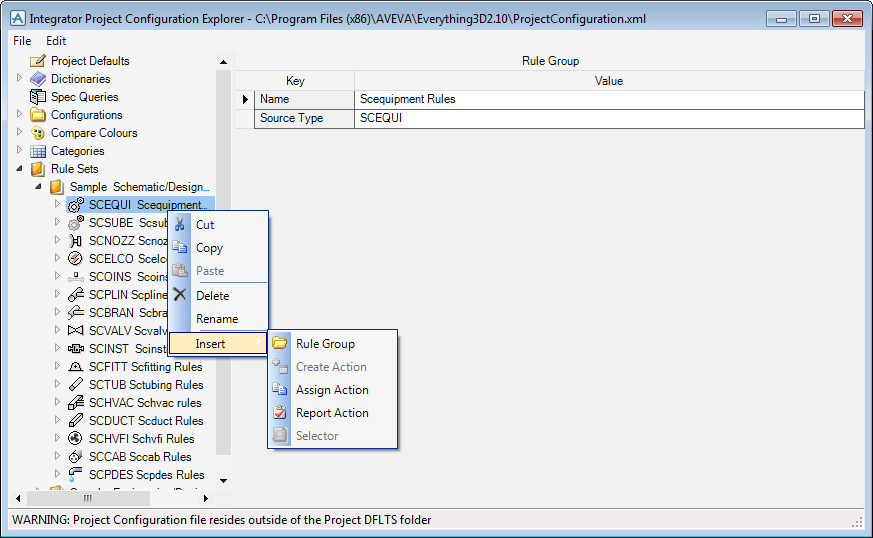This screenshot has height=538, width=873.
Task: Select the SCHVFI Schvfi Rules row
Action: [141, 439]
